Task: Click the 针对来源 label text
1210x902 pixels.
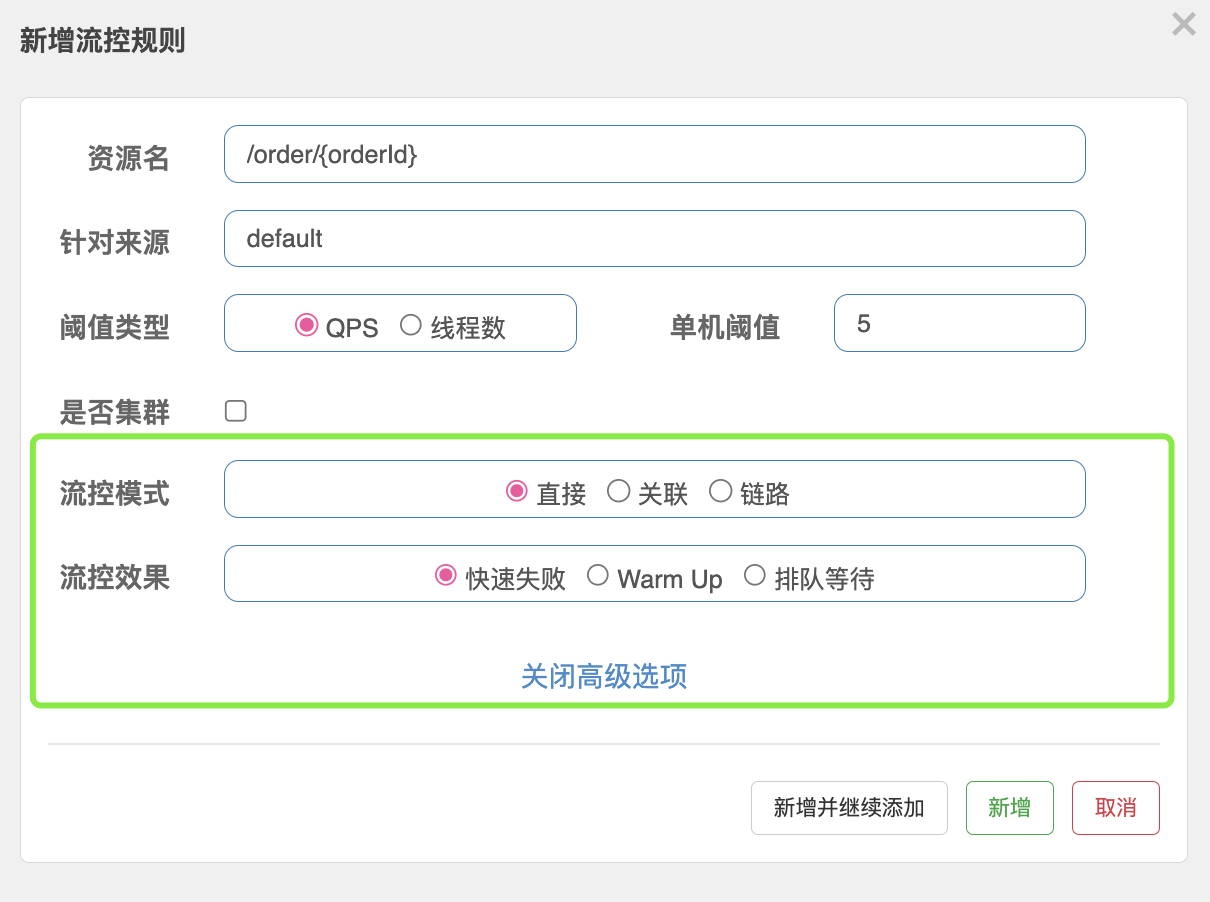Action: click(x=115, y=242)
